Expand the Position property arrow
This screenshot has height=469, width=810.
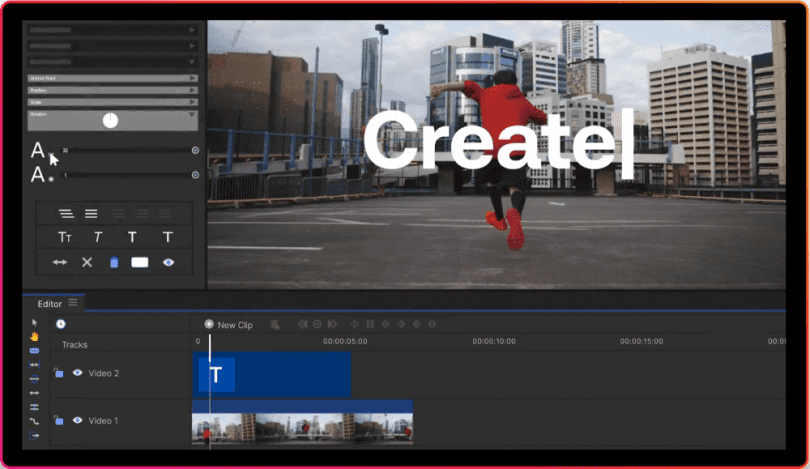tap(192, 90)
